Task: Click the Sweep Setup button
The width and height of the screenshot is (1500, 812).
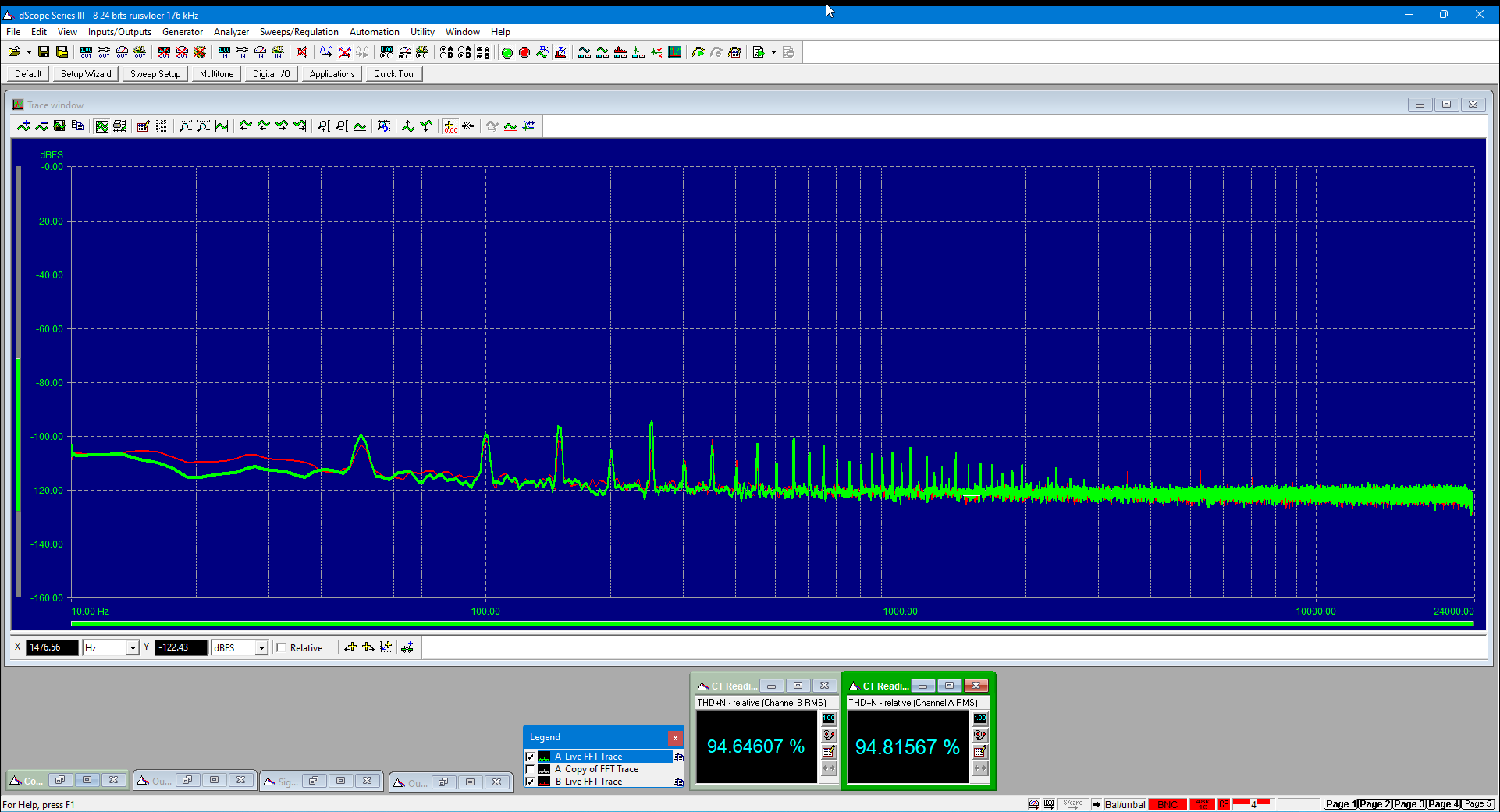Action: coord(155,74)
